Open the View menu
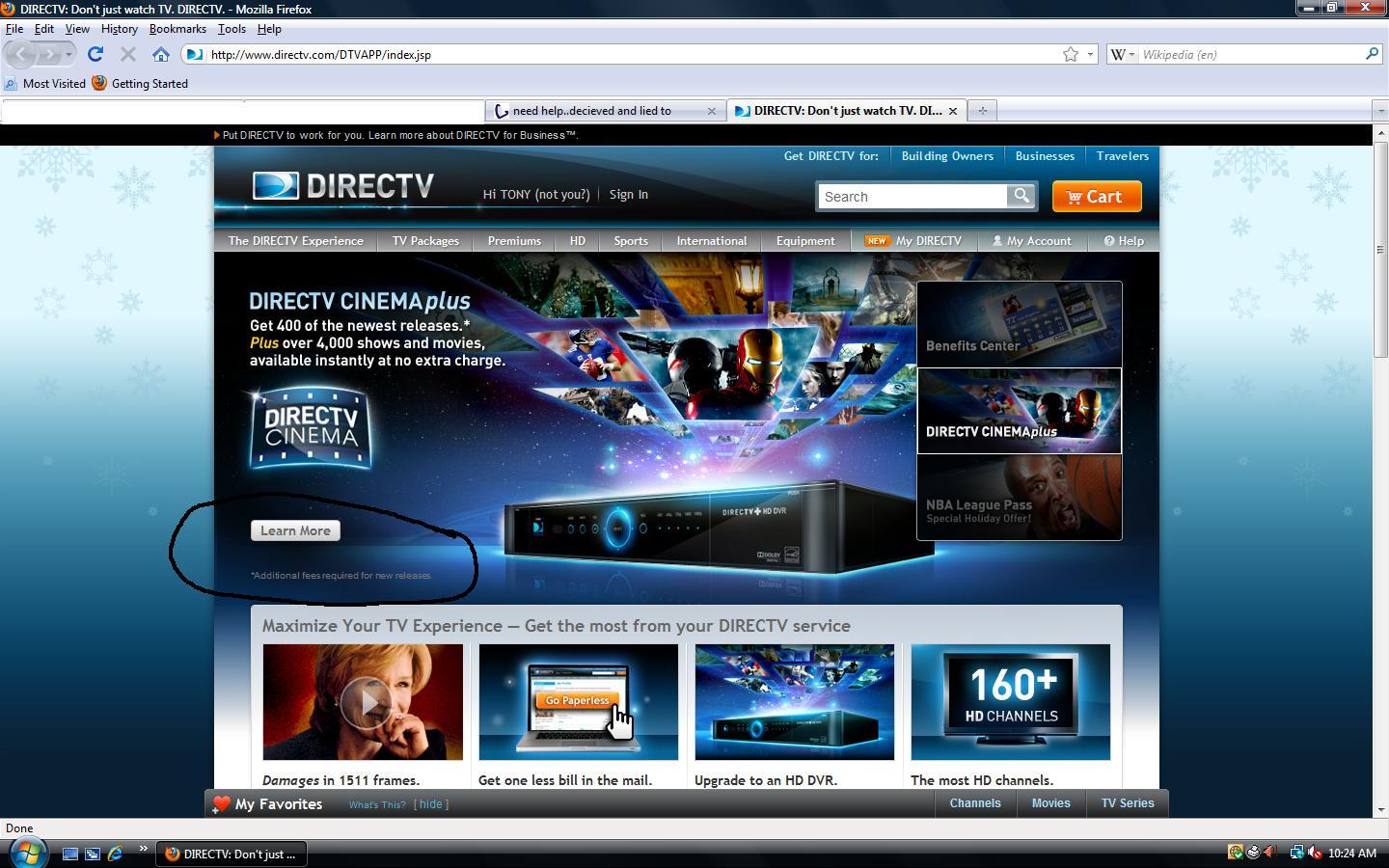Image resolution: width=1389 pixels, height=868 pixels. coord(77,29)
